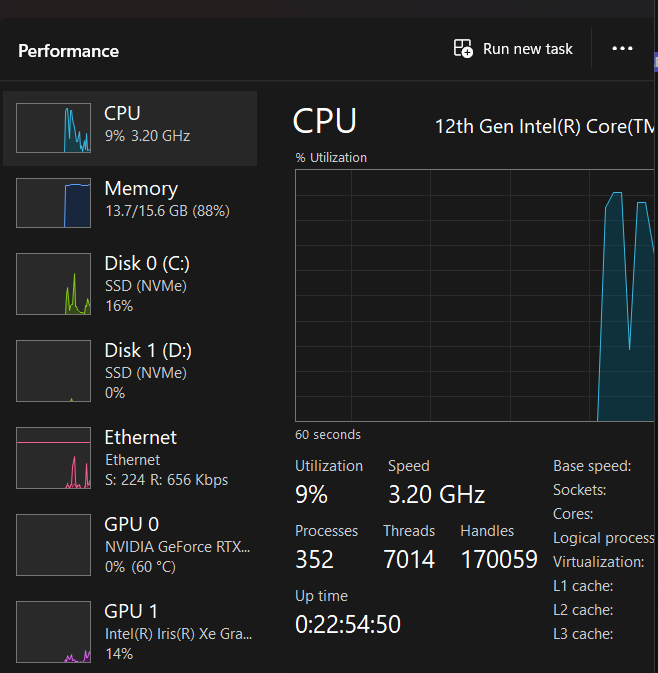The height and width of the screenshot is (673, 658).
Task: Click the Memory mini graph thumbnail
Action: (54, 203)
